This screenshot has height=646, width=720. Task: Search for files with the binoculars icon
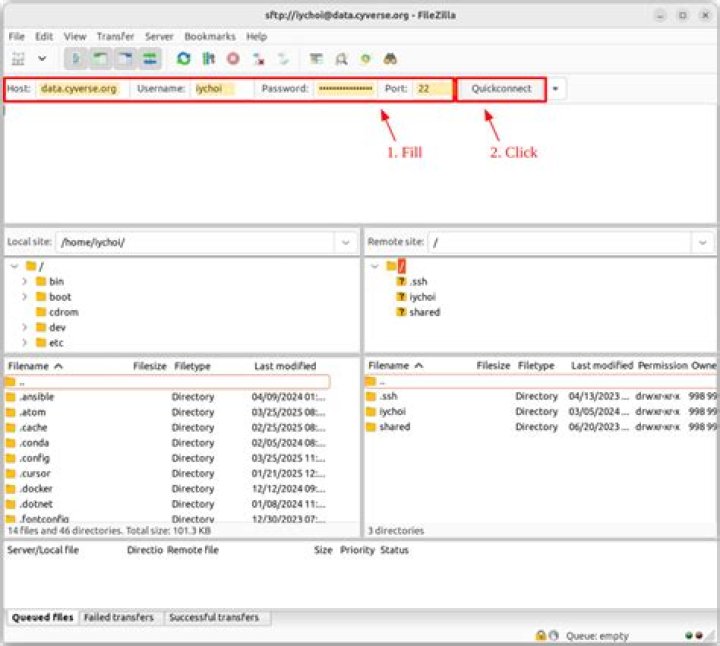390,59
